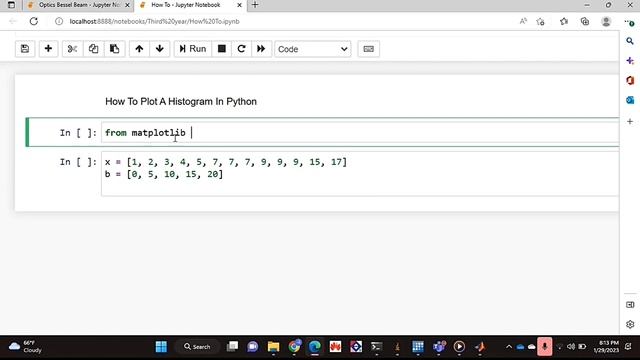Save notebook with the floppy disk icon
The height and width of the screenshot is (360, 640).
tap(25, 49)
